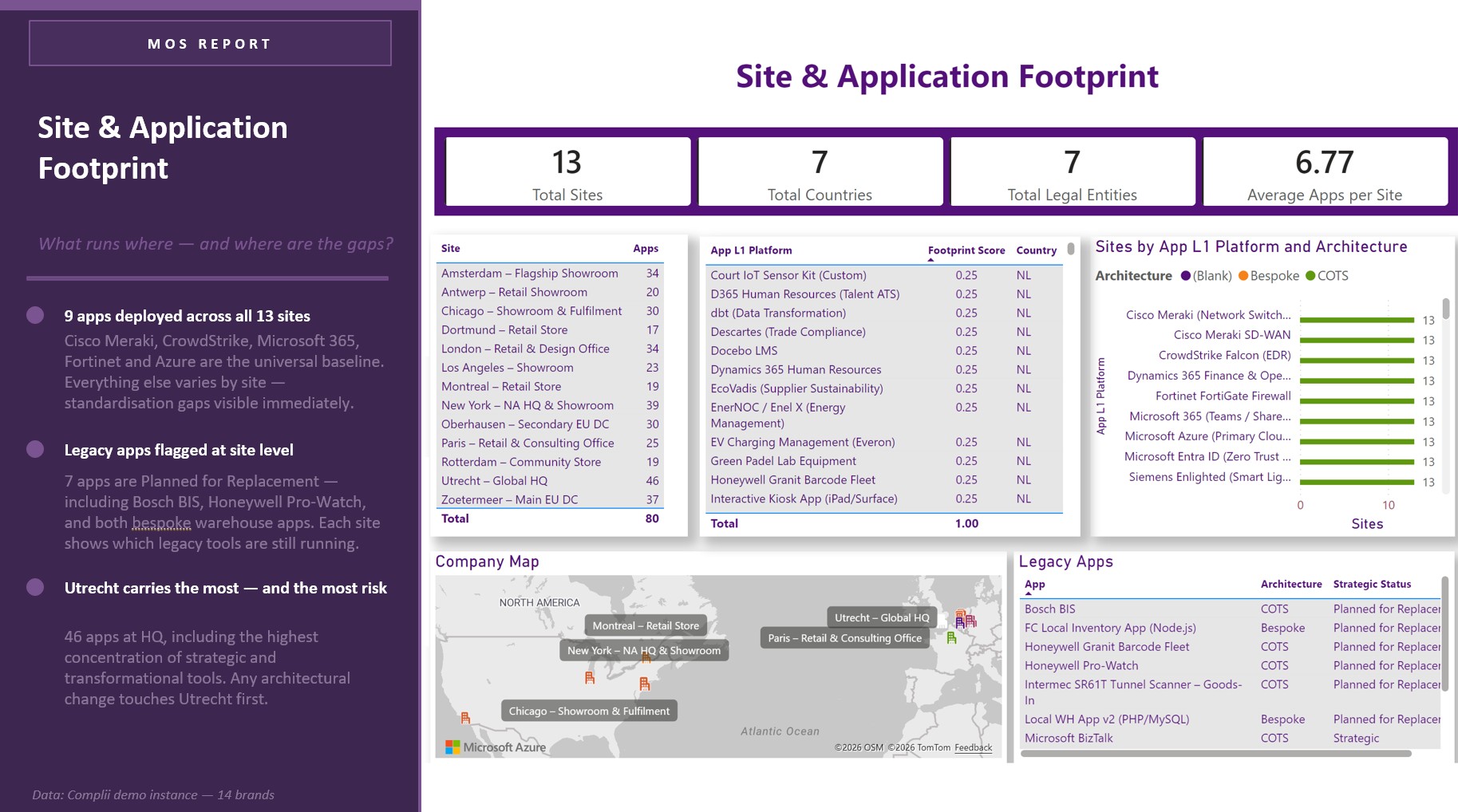Use the App L1 Platform table vertical scrollbar
The height and width of the screenshot is (812, 1458).
[1071, 249]
